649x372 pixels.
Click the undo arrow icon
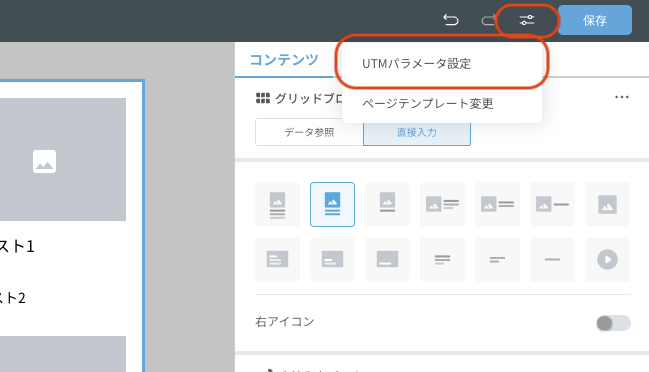pyautogui.click(x=450, y=20)
